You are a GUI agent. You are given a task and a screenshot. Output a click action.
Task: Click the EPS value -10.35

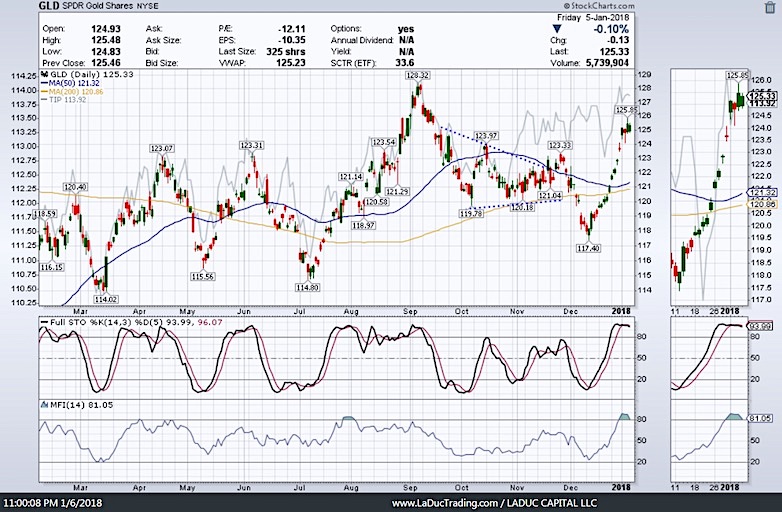pyautogui.click(x=292, y=40)
